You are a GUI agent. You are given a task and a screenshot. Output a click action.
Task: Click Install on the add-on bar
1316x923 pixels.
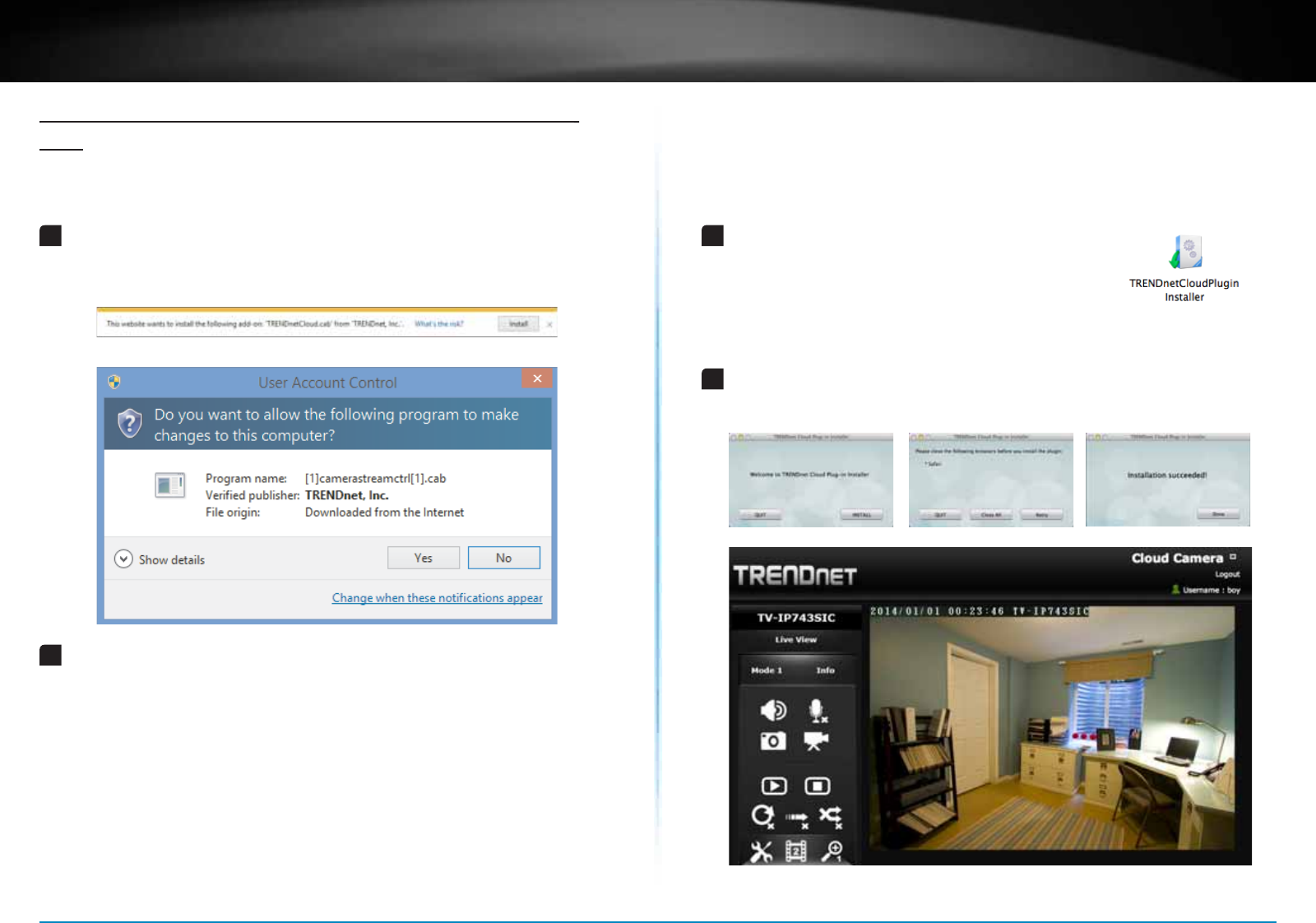coord(518,324)
